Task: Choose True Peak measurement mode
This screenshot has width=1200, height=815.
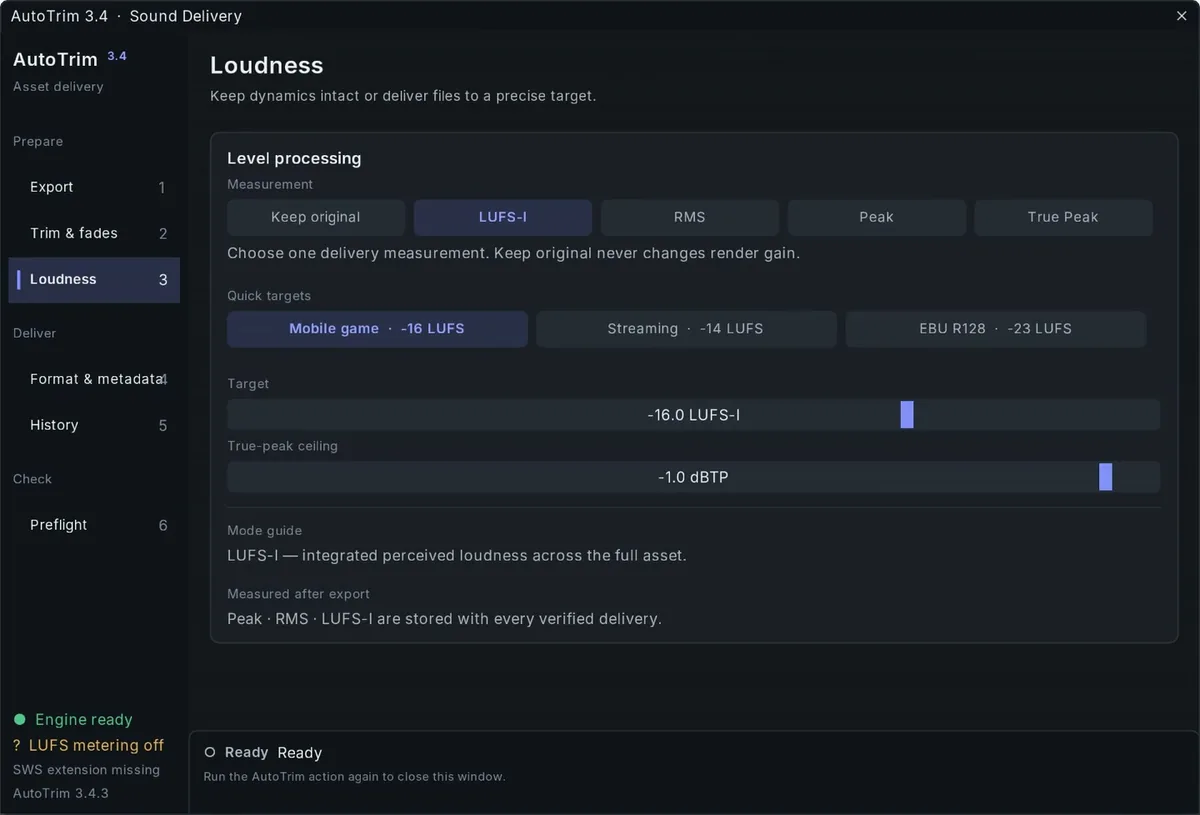Action: [1063, 217]
